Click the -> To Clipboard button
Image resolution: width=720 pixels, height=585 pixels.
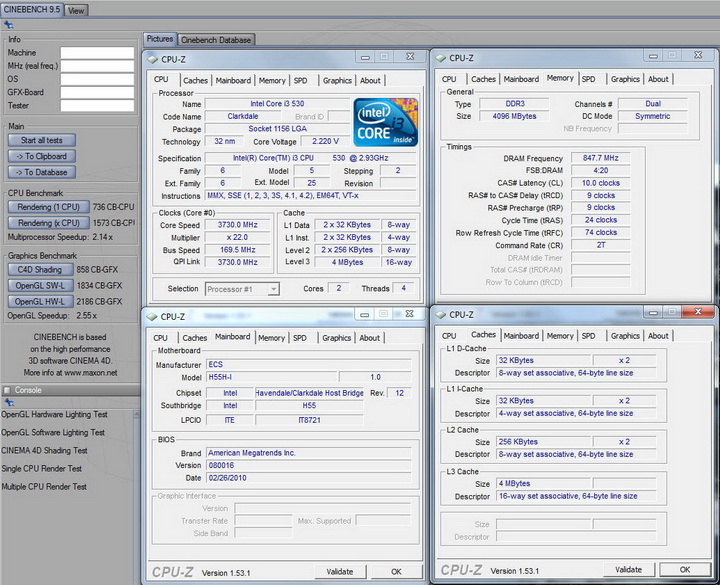41,156
